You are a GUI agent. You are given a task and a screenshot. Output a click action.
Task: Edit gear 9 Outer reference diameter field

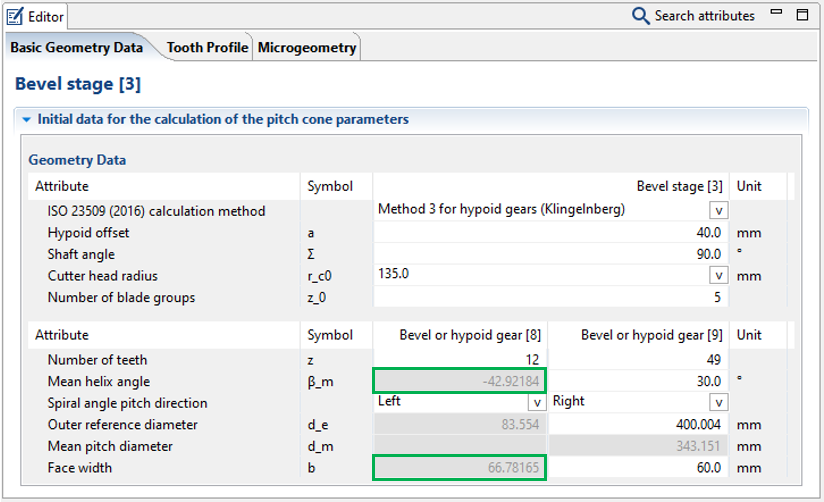click(x=640, y=424)
